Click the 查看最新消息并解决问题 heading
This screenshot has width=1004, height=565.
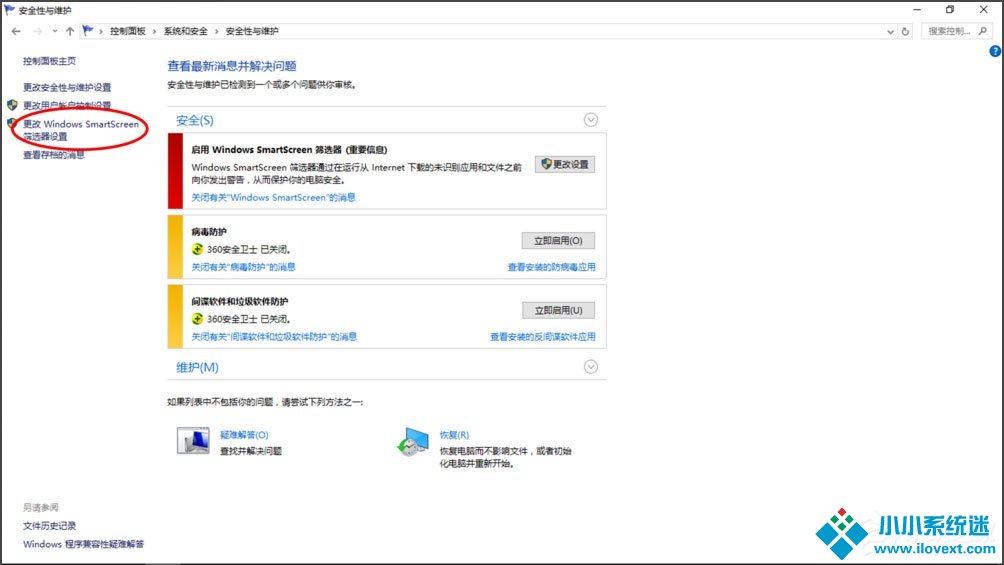[232, 66]
